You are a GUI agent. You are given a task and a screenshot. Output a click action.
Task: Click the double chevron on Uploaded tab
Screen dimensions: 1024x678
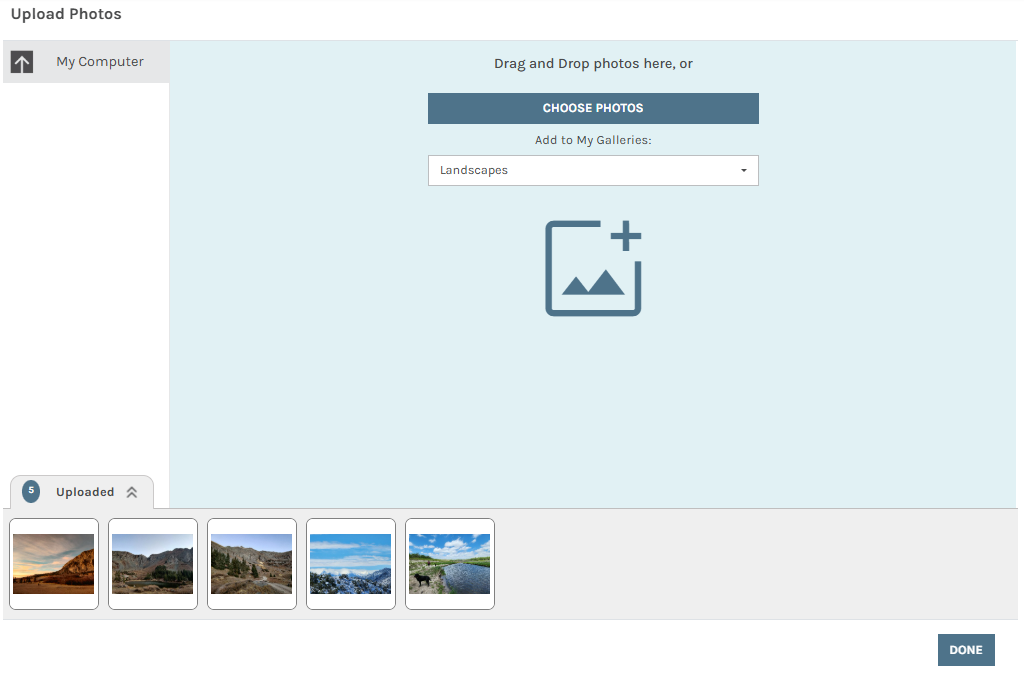point(132,492)
